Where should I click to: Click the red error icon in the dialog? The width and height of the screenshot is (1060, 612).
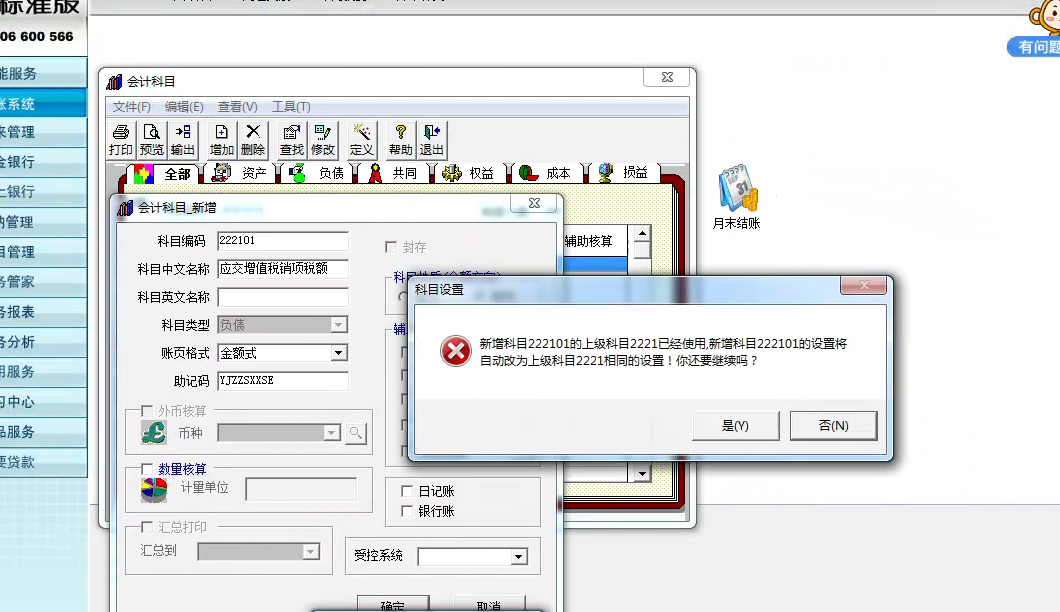(456, 351)
